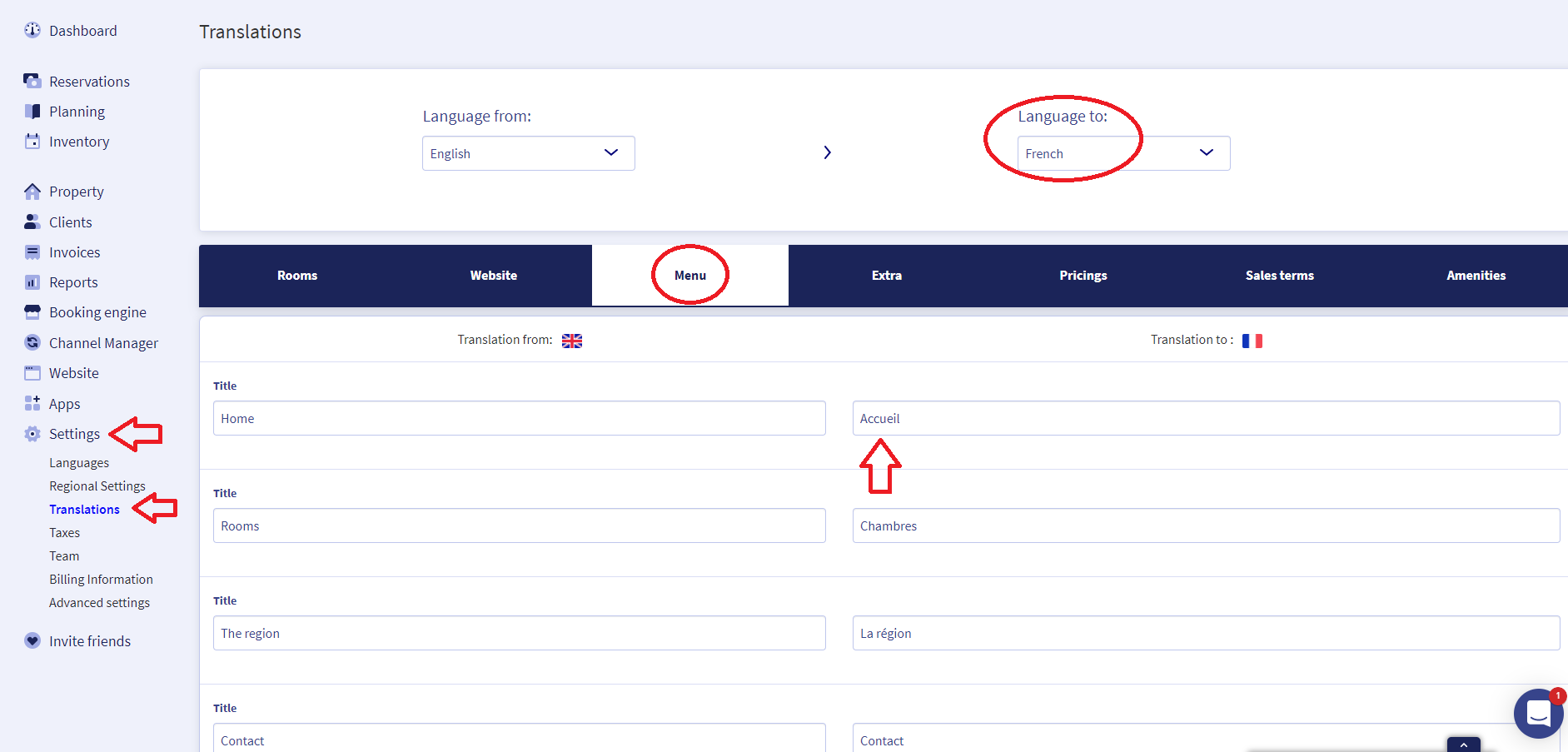Open Team settings
The image size is (1568, 752).
click(x=64, y=556)
